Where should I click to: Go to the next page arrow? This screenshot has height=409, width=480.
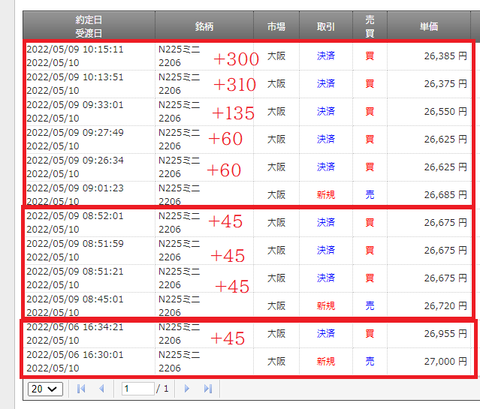[x=187, y=389]
